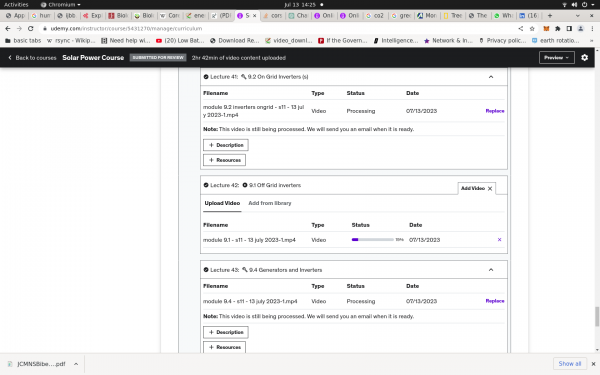The image size is (600, 375).
Task: Share this page via share icon
Action: [x=521, y=29]
